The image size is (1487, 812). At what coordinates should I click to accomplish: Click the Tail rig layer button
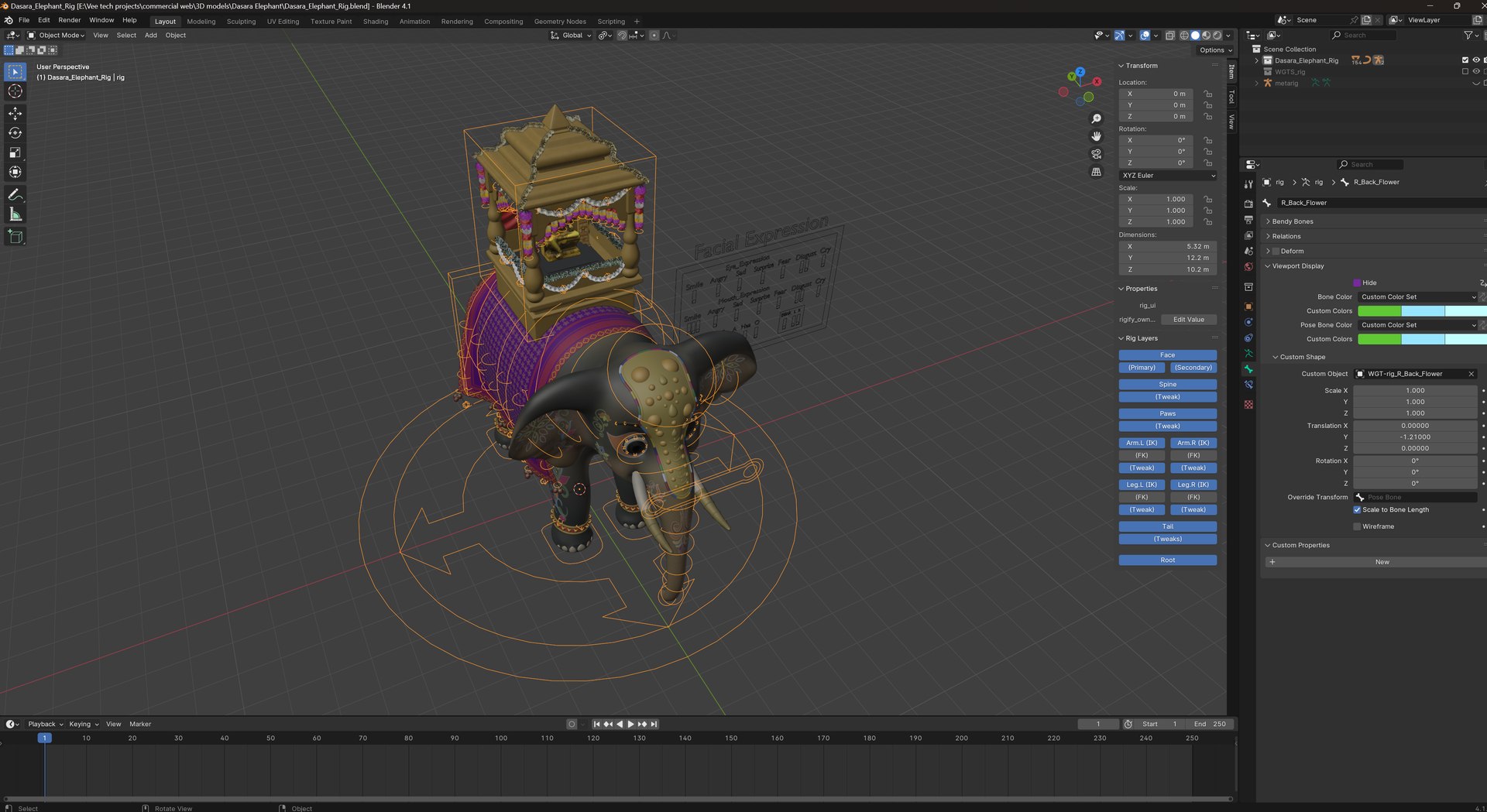coord(1168,526)
